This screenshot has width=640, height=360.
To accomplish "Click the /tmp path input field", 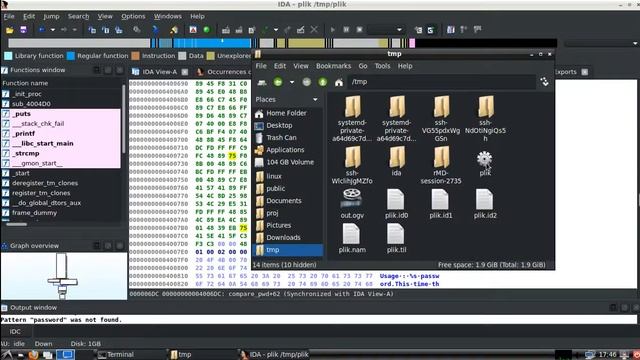I will click(x=442, y=82).
